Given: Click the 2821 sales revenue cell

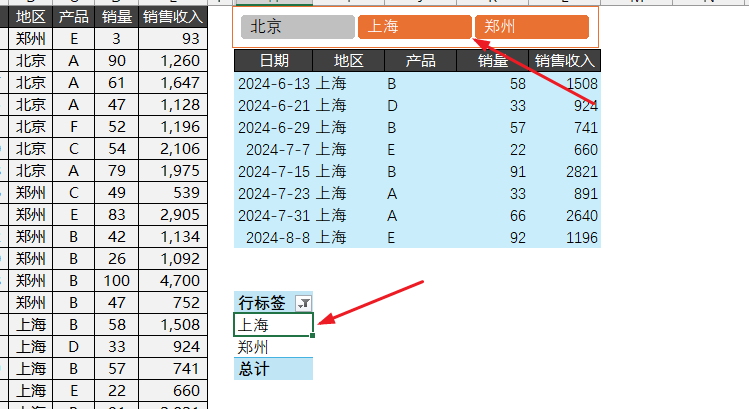Looking at the screenshot, I should tap(565, 172).
